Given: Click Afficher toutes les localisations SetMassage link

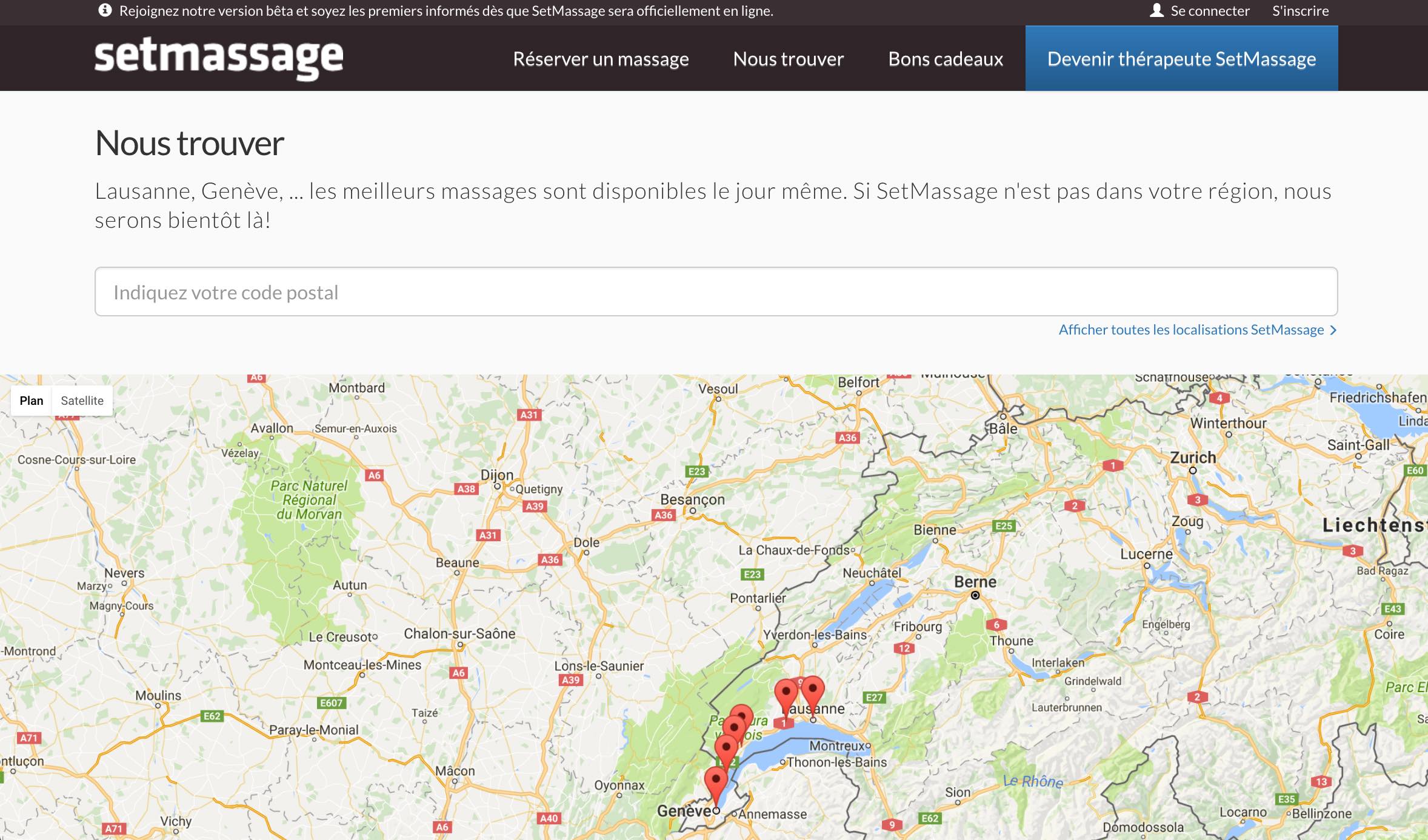Looking at the screenshot, I should click(1191, 330).
